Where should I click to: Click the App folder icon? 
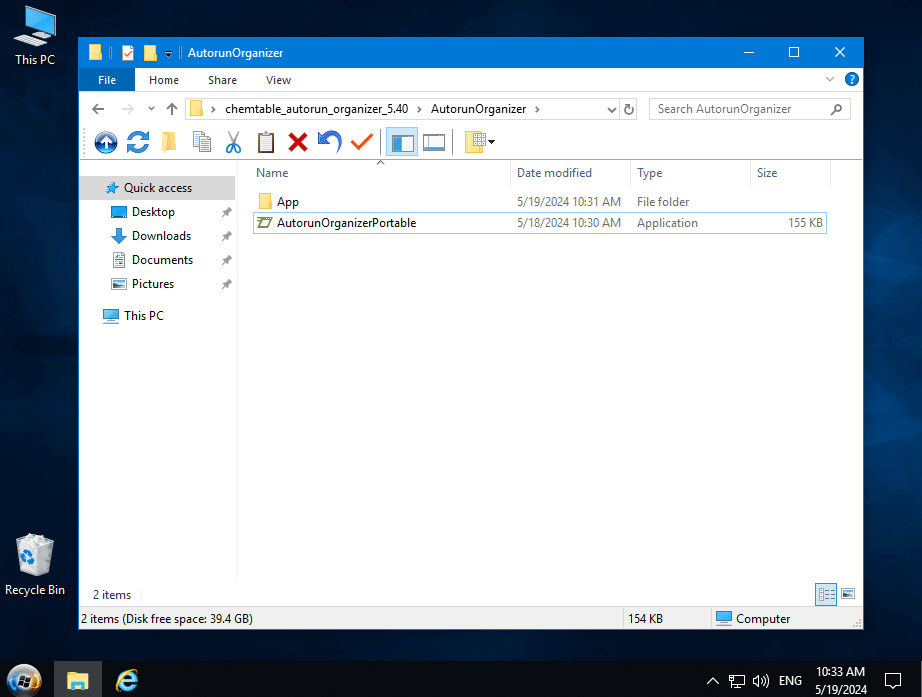(x=265, y=201)
